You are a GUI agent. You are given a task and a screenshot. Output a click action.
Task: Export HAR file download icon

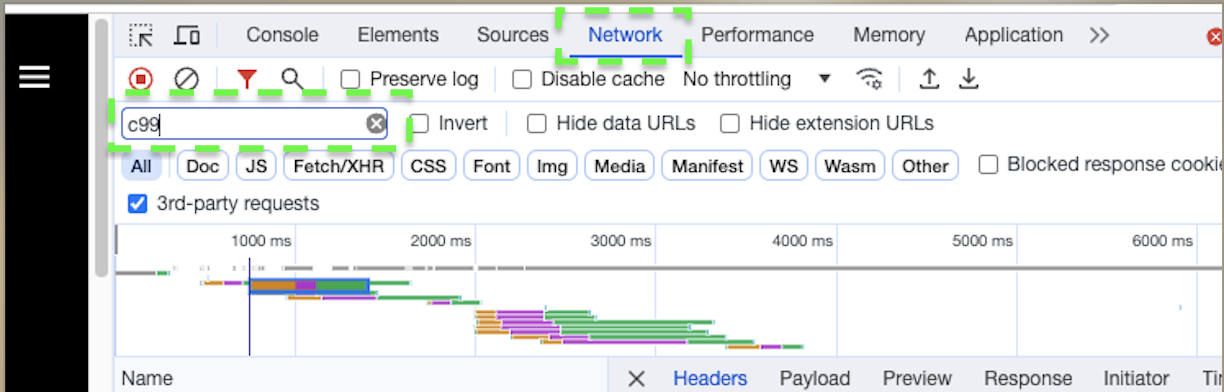tap(968, 79)
